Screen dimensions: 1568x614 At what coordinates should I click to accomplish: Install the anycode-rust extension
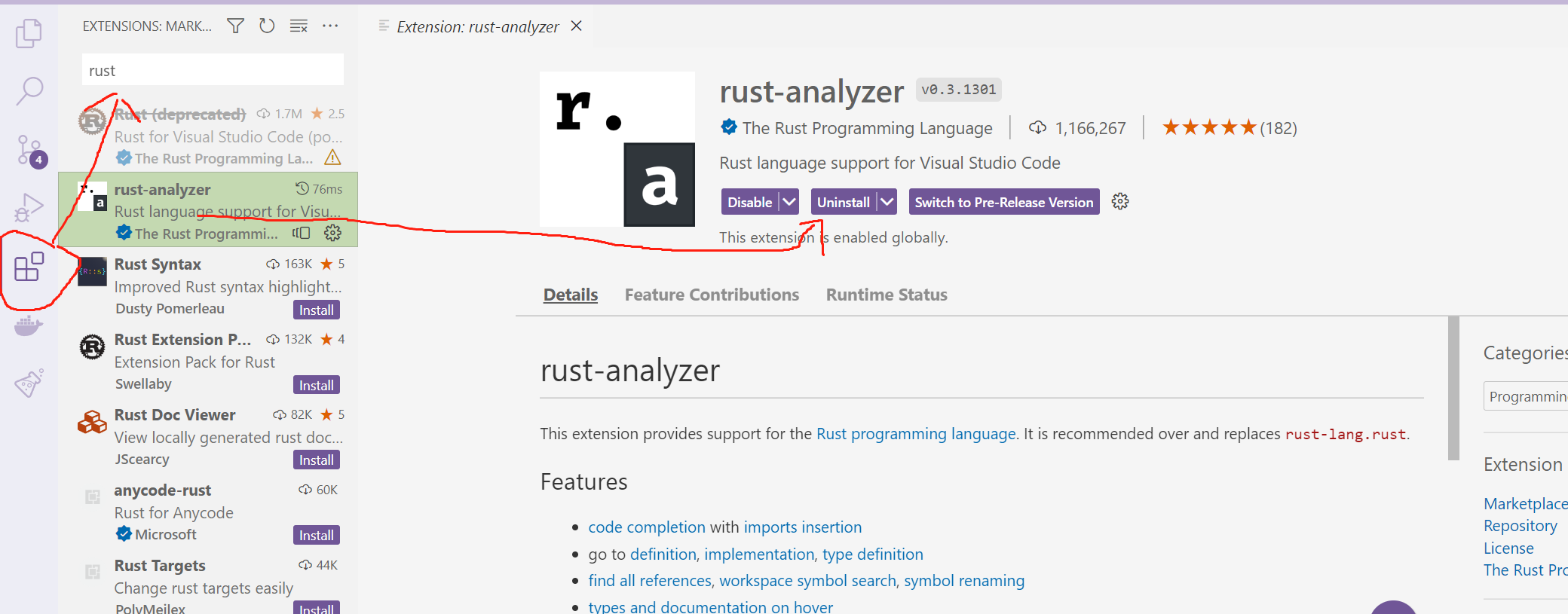[x=317, y=535]
